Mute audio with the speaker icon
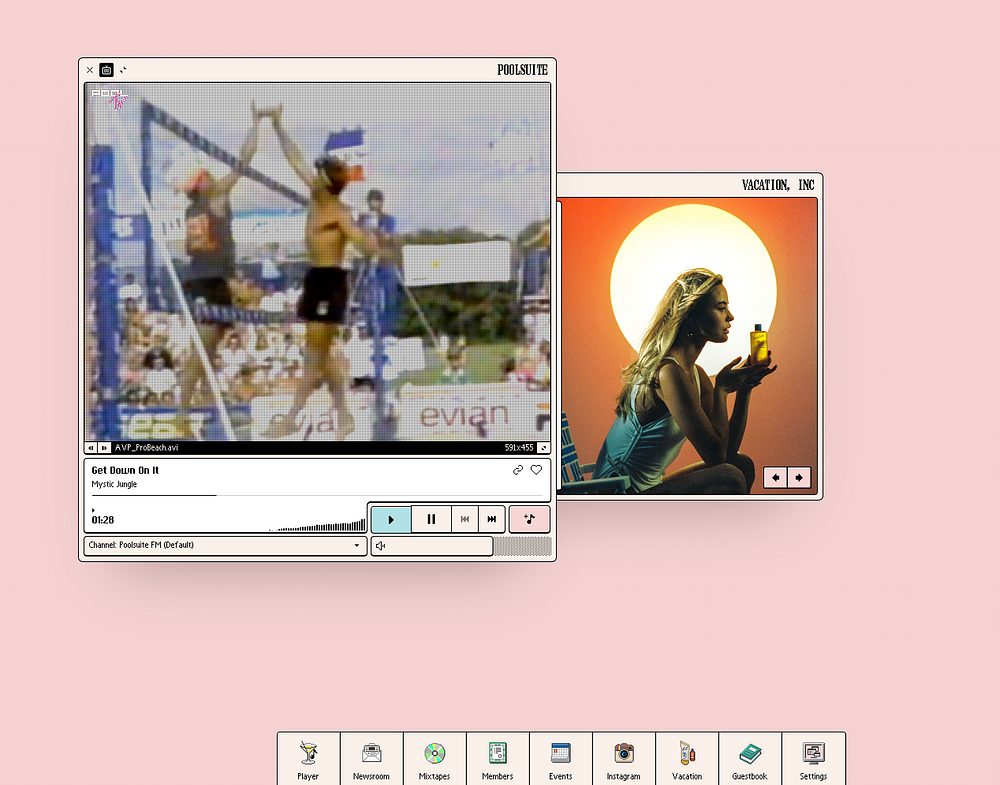The image size is (1000, 785). coord(381,546)
